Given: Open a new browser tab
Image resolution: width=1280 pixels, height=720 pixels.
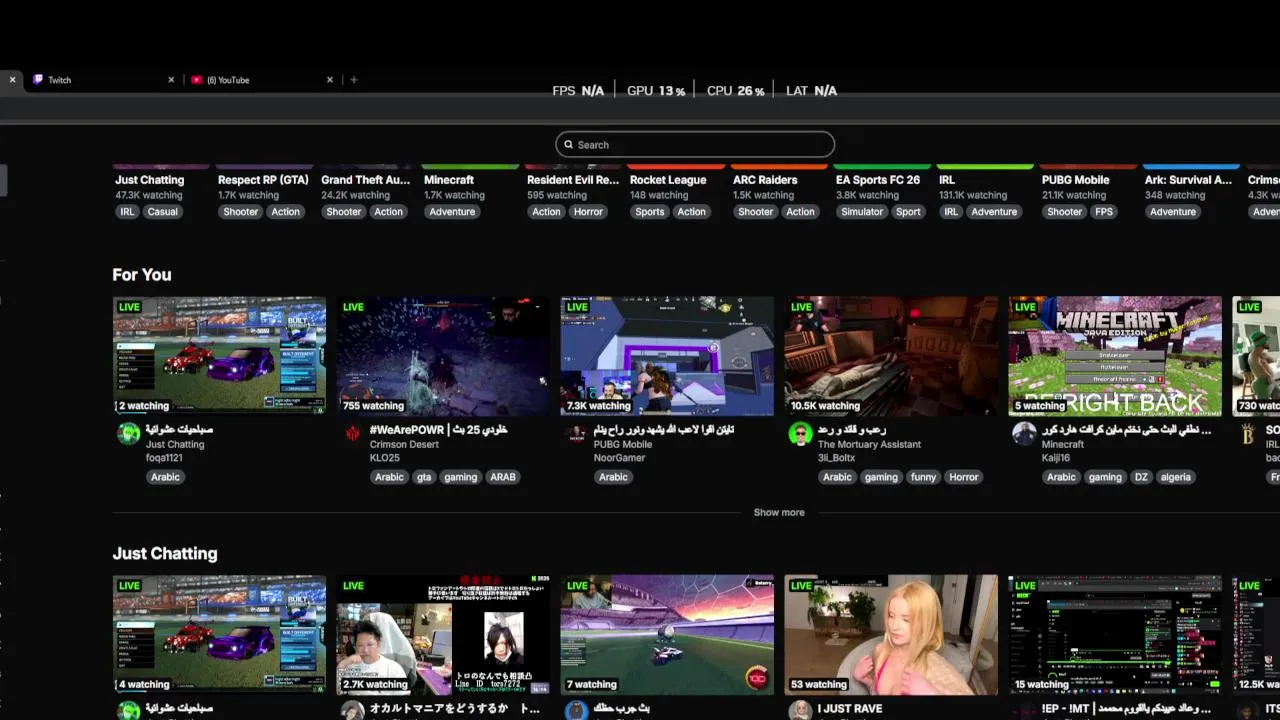Looking at the screenshot, I should pos(353,80).
